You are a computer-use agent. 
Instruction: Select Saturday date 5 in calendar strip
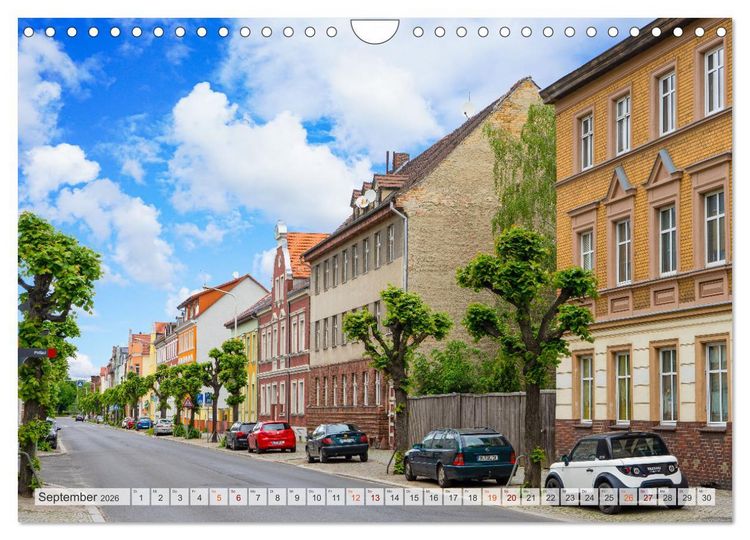tap(219, 497)
